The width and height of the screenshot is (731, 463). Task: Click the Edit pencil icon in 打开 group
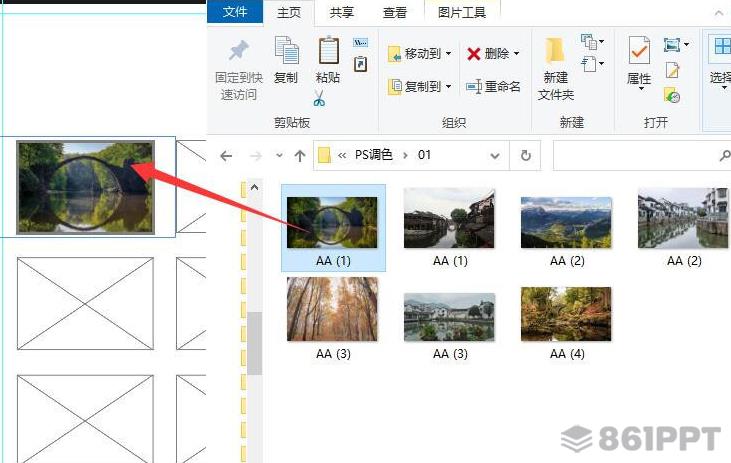672,70
